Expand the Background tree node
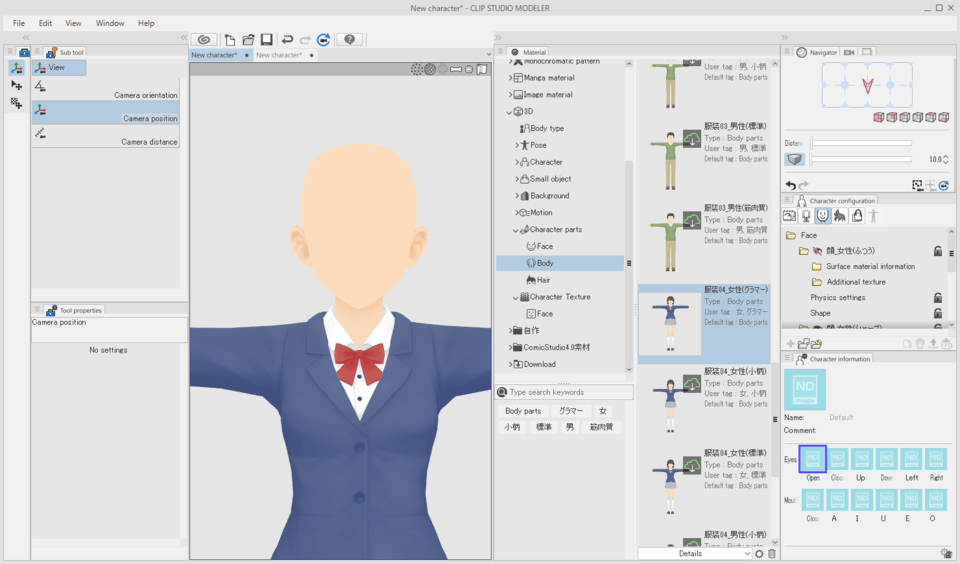 click(x=517, y=196)
